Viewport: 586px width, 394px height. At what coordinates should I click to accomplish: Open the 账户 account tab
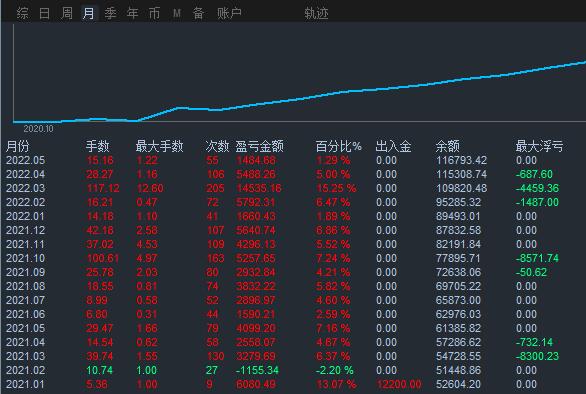[x=229, y=13]
